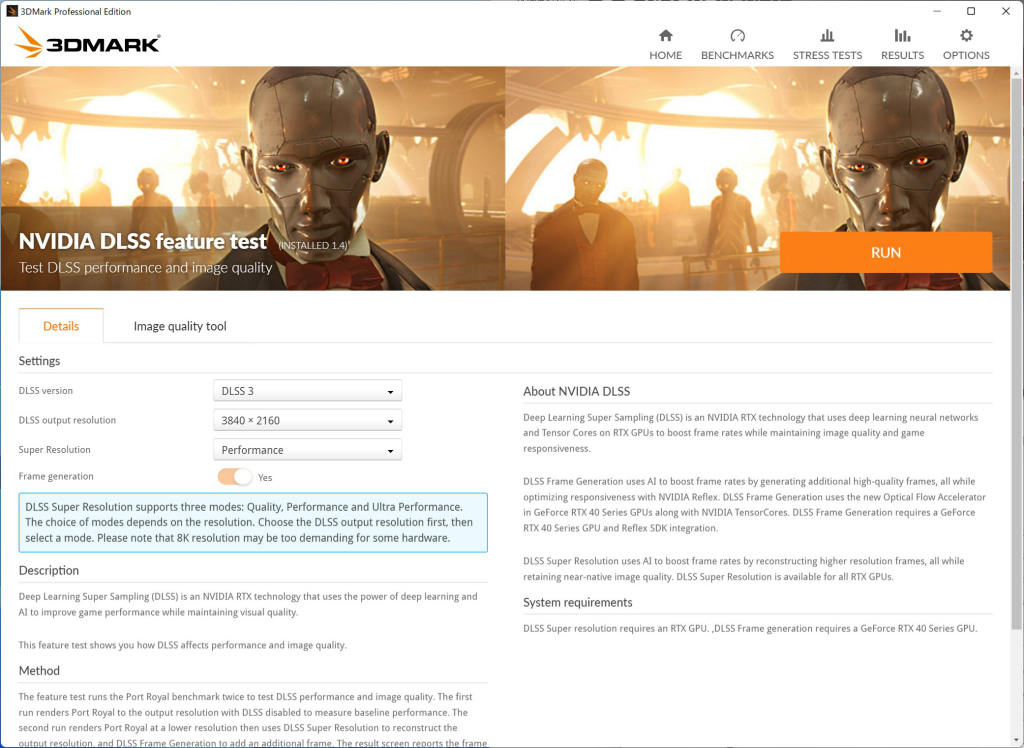Screen dimensions: 1024x748
Task: Select the Details tab
Action: (x=61, y=326)
